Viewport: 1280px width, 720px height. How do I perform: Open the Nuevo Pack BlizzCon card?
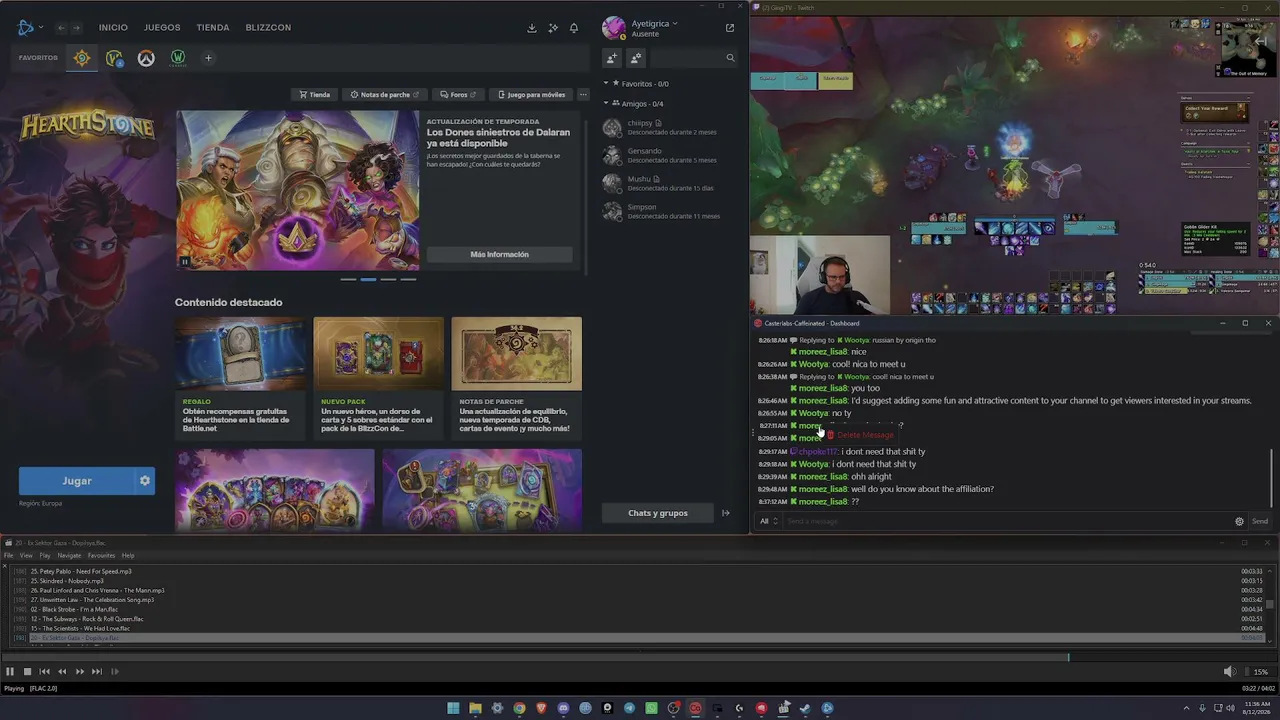pyautogui.click(x=378, y=378)
